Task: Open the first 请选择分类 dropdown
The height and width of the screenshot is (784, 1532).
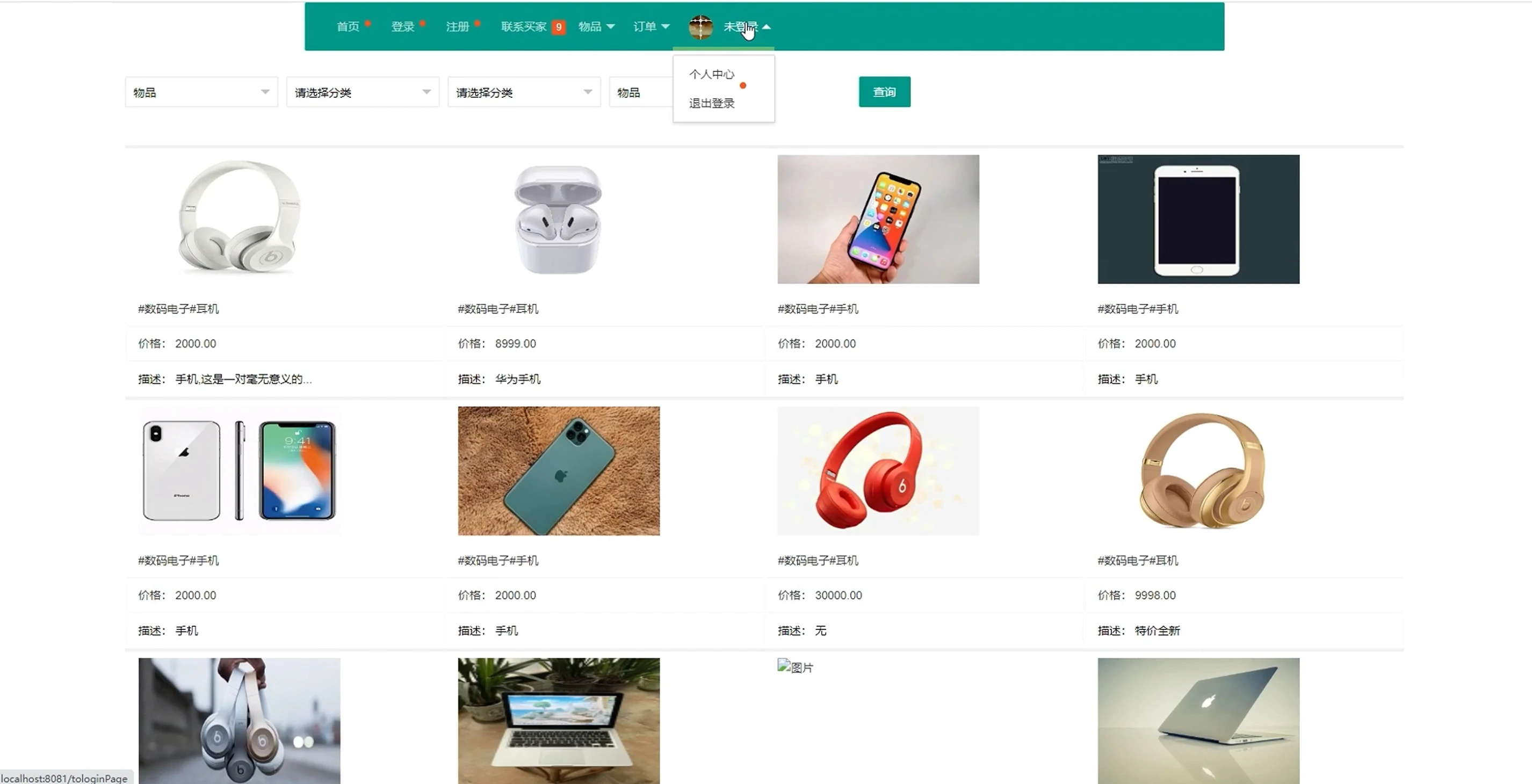Action: 362,92
